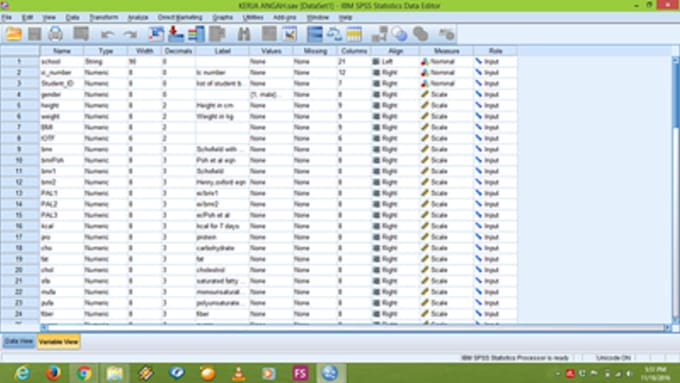The width and height of the screenshot is (680, 383).
Task: Click the 'kcal for 7 days' label cell
Action: click(x=222, y=226)
